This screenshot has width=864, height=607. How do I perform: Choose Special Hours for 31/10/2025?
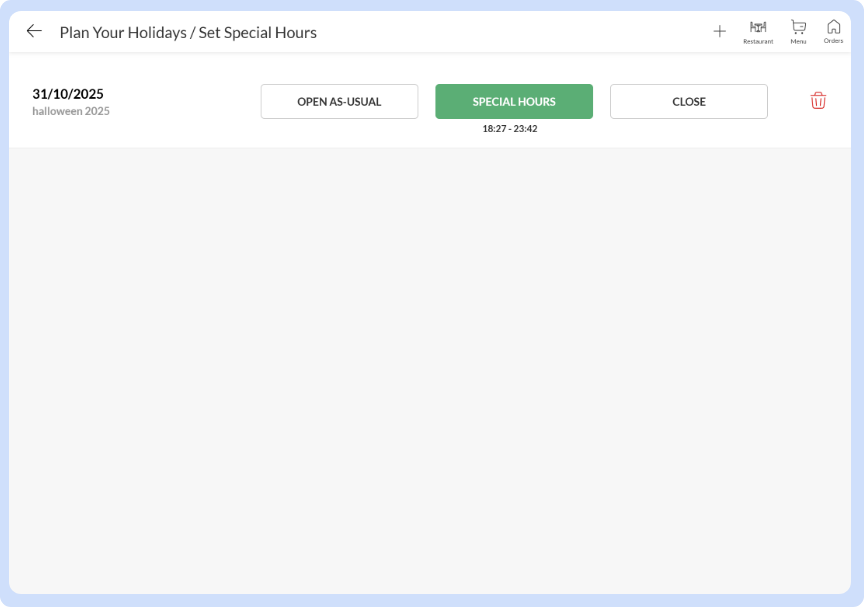514,101
